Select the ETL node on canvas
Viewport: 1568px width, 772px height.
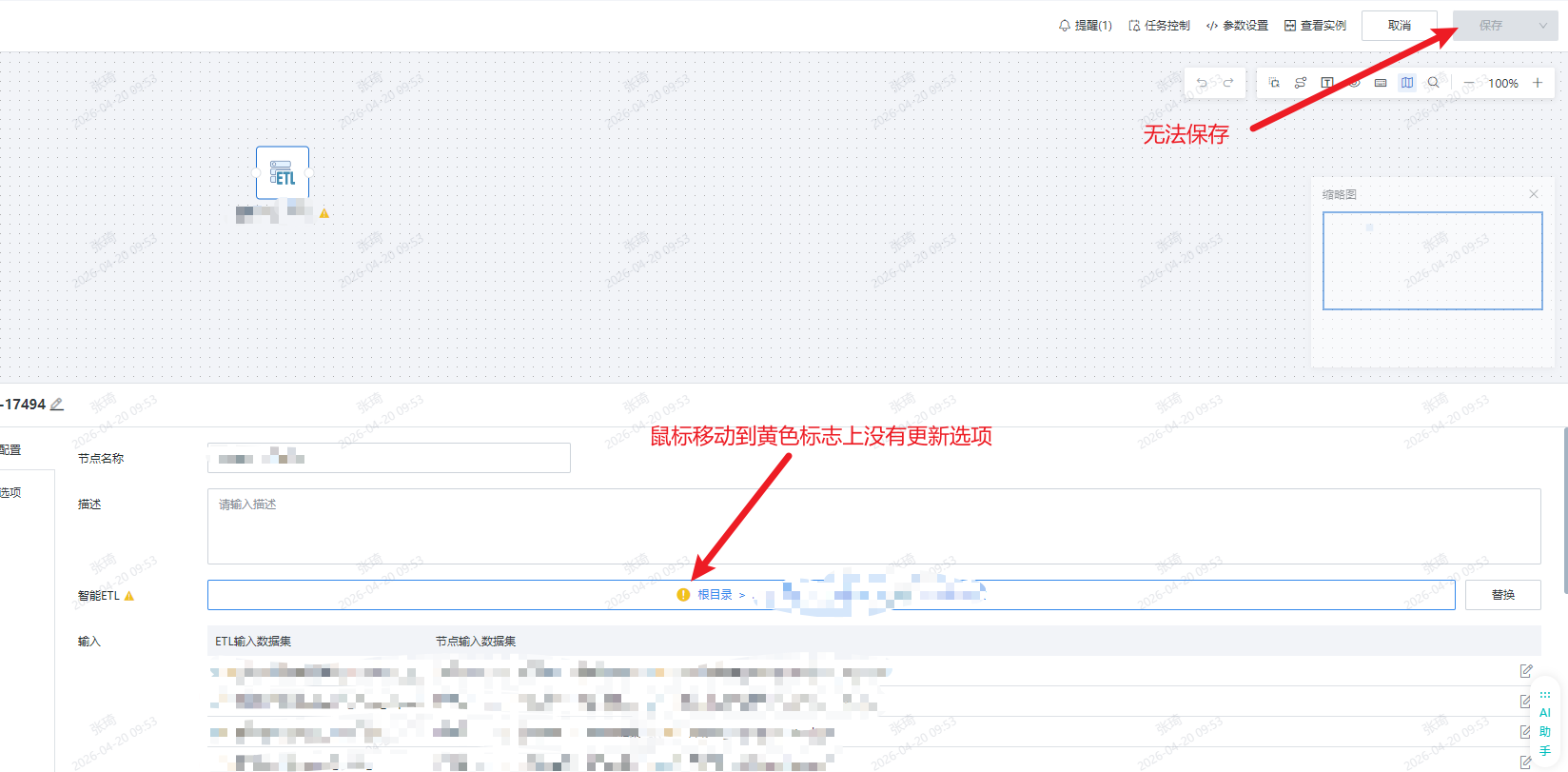pyautogui.click(x=283, y=172)
